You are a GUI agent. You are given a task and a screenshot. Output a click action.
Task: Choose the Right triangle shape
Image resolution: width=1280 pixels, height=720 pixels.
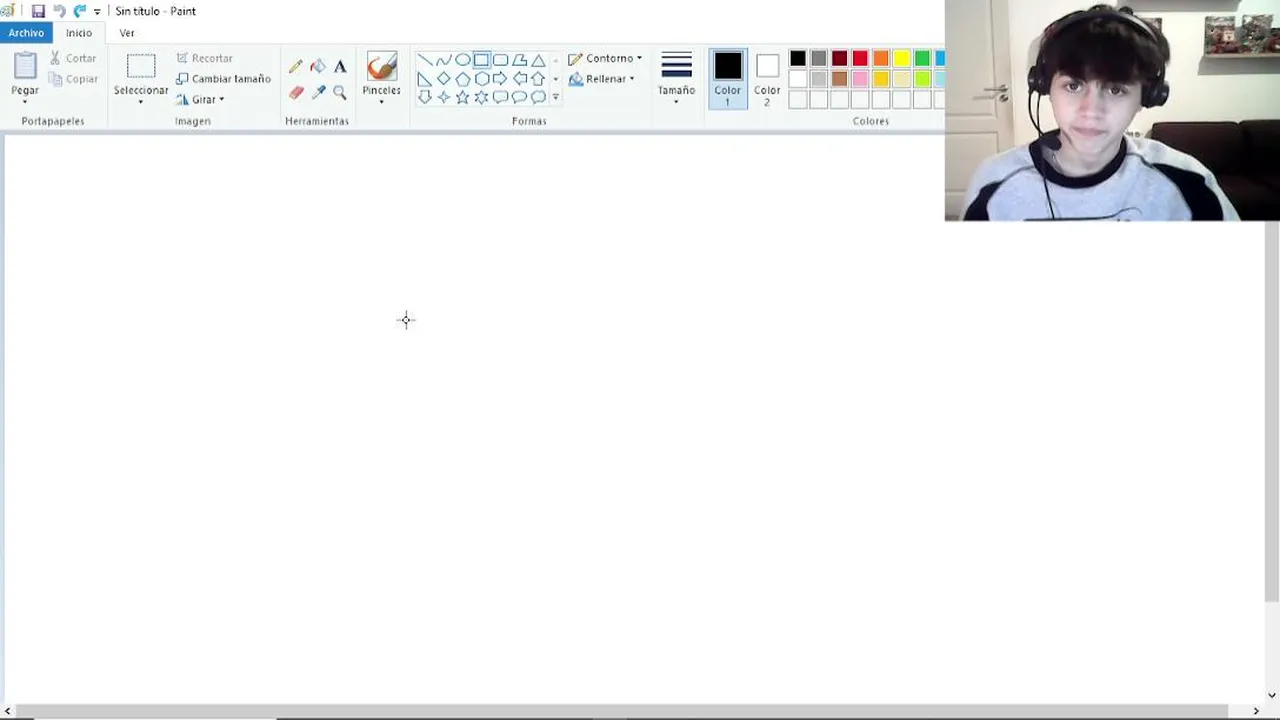425,78
